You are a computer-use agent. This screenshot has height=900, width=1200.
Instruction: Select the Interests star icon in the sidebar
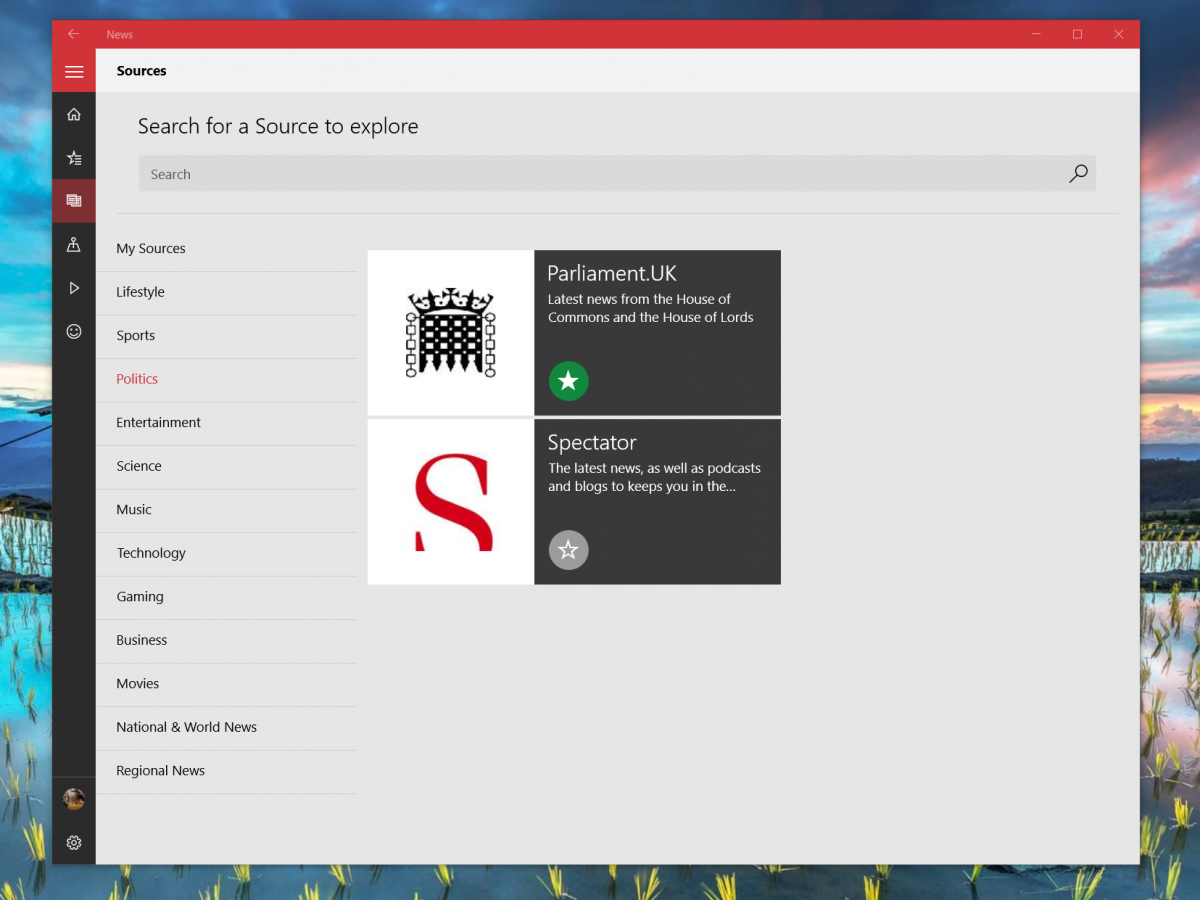point(74,157)
